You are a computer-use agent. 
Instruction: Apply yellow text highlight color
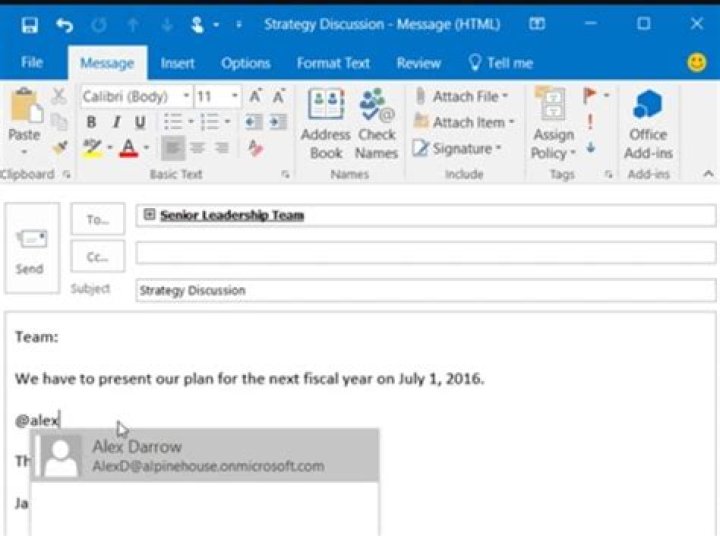click(92, 148)
